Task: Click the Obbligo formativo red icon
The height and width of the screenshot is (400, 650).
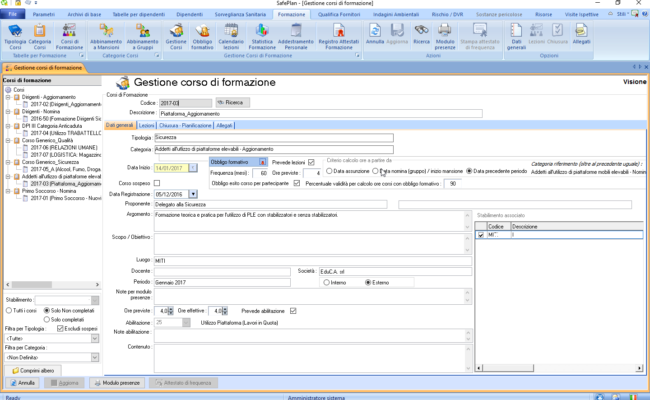Action: pyautogui.click(x=262, y=162)
